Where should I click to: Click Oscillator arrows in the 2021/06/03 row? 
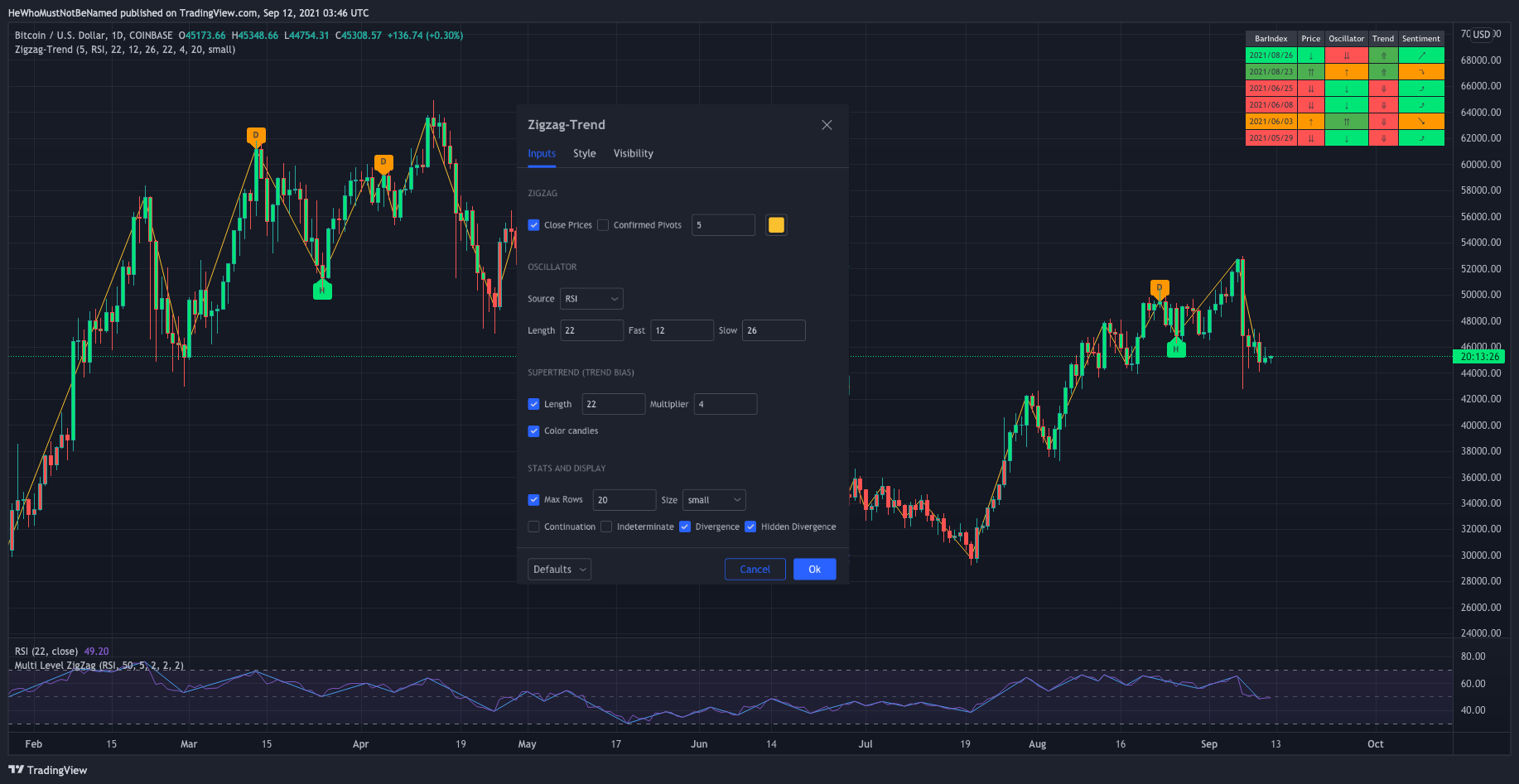(1347, 122)
